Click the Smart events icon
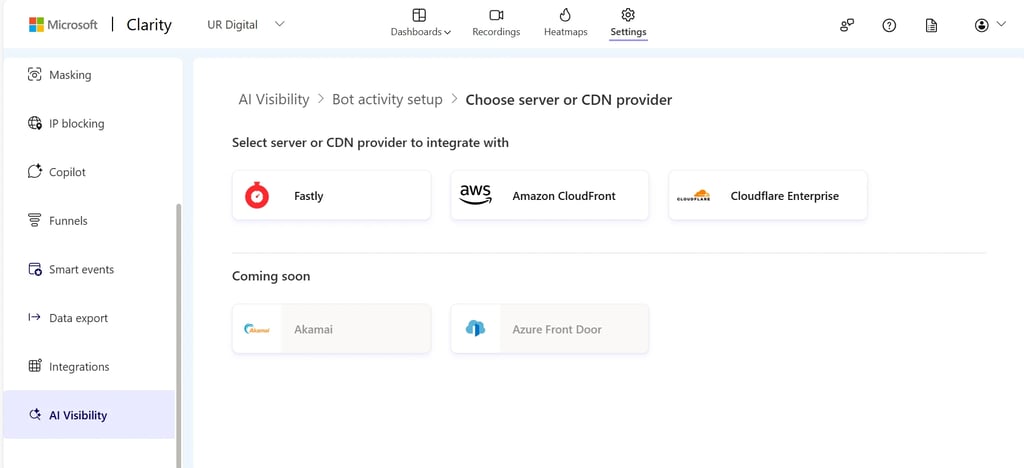1024x468 pixels. (x=35, y=270)
